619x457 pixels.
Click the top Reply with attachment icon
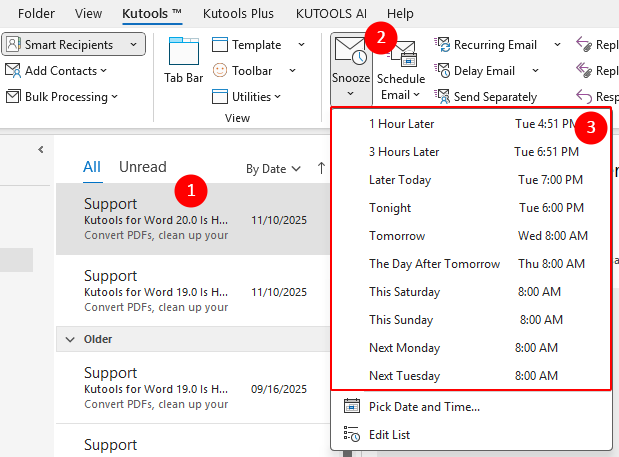584,44
